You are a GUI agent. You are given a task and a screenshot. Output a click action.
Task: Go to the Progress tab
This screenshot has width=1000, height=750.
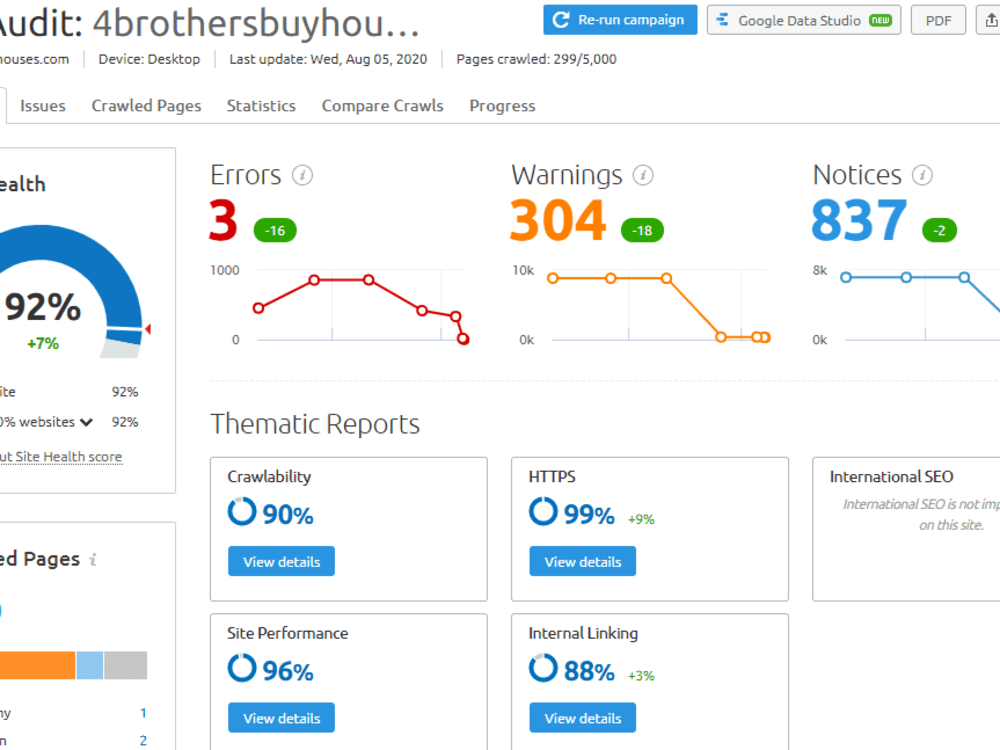pyautogui.click(x=503, y=106)
